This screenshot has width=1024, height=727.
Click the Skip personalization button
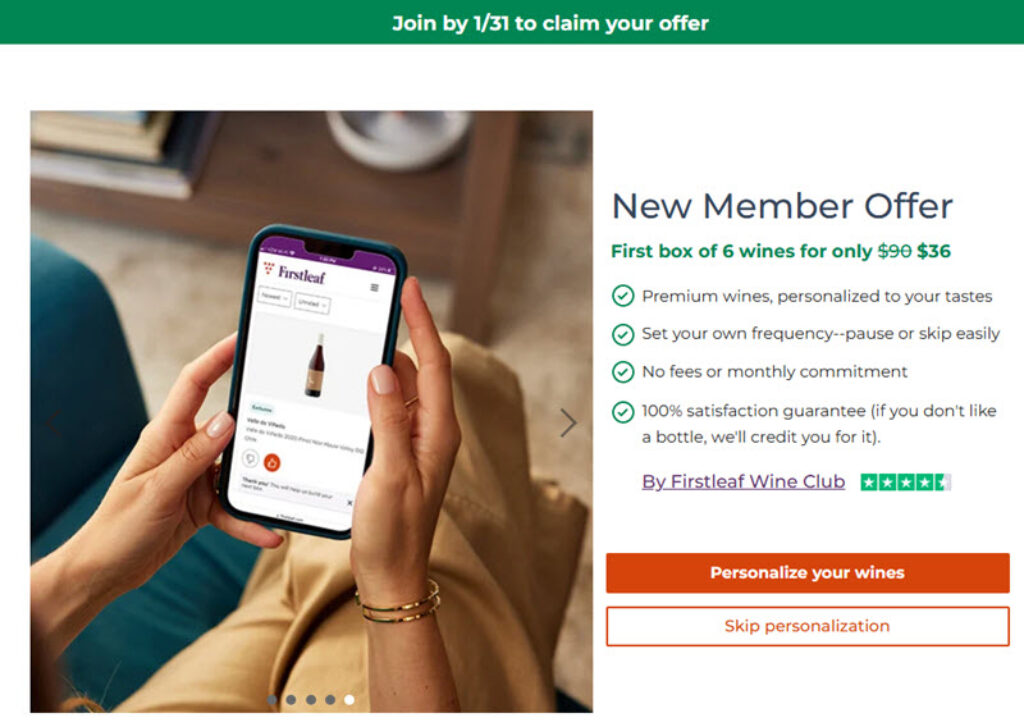807,626
